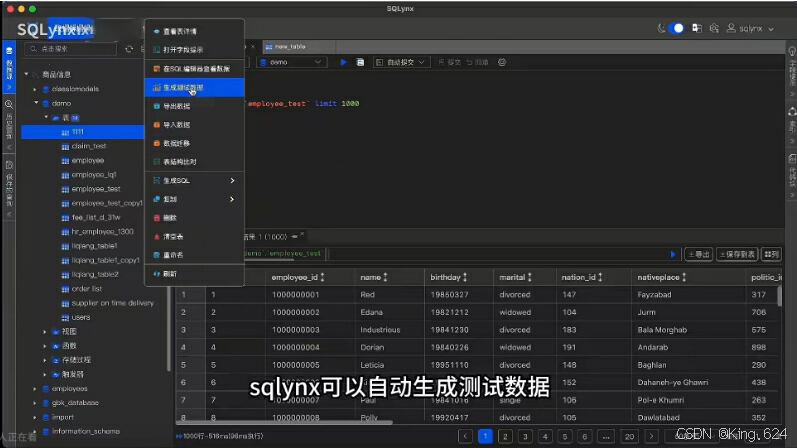Go to results page 20
This screenshot has height=448, width=797.
coord(629,436)
